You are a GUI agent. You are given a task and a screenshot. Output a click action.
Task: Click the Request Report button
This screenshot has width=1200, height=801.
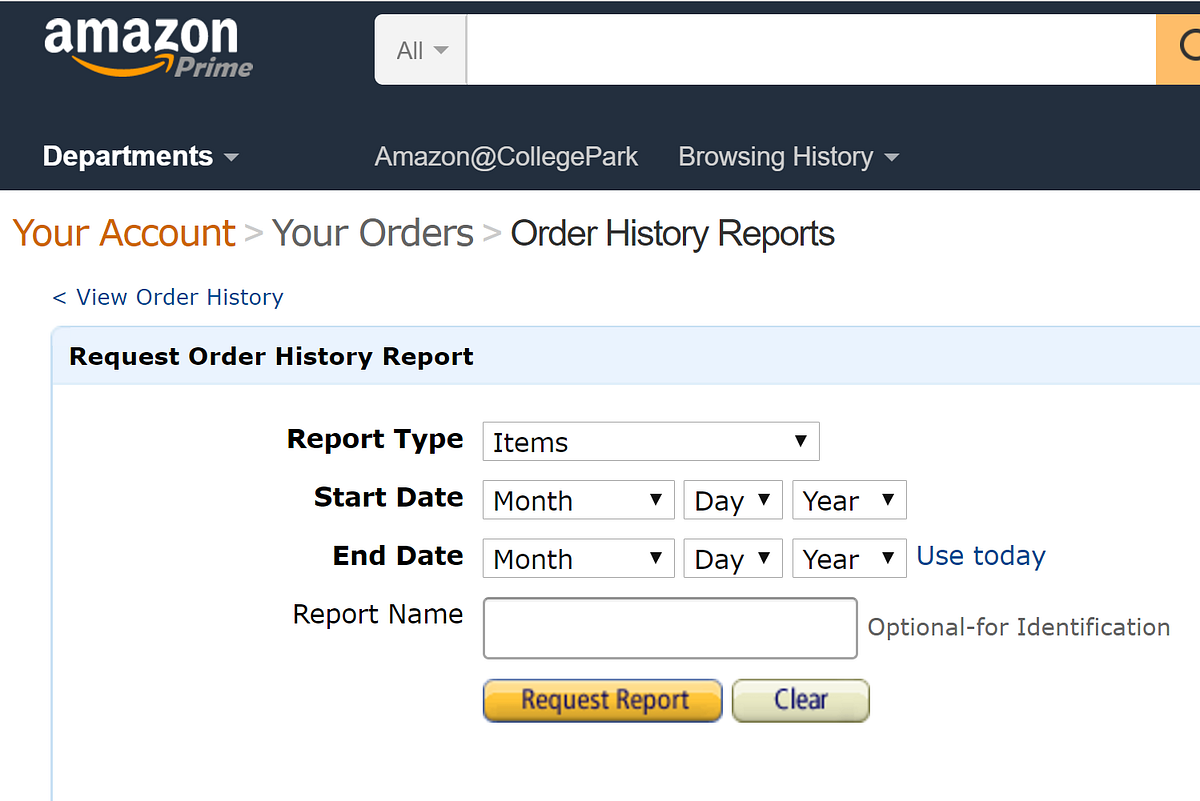[603, 700]
